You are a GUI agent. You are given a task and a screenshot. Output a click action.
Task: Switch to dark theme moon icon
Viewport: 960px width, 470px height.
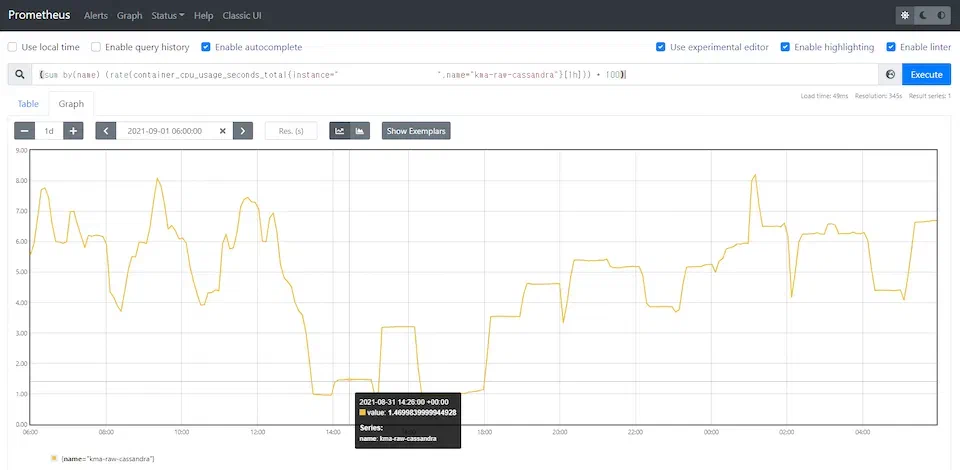(x=923, y=15)
